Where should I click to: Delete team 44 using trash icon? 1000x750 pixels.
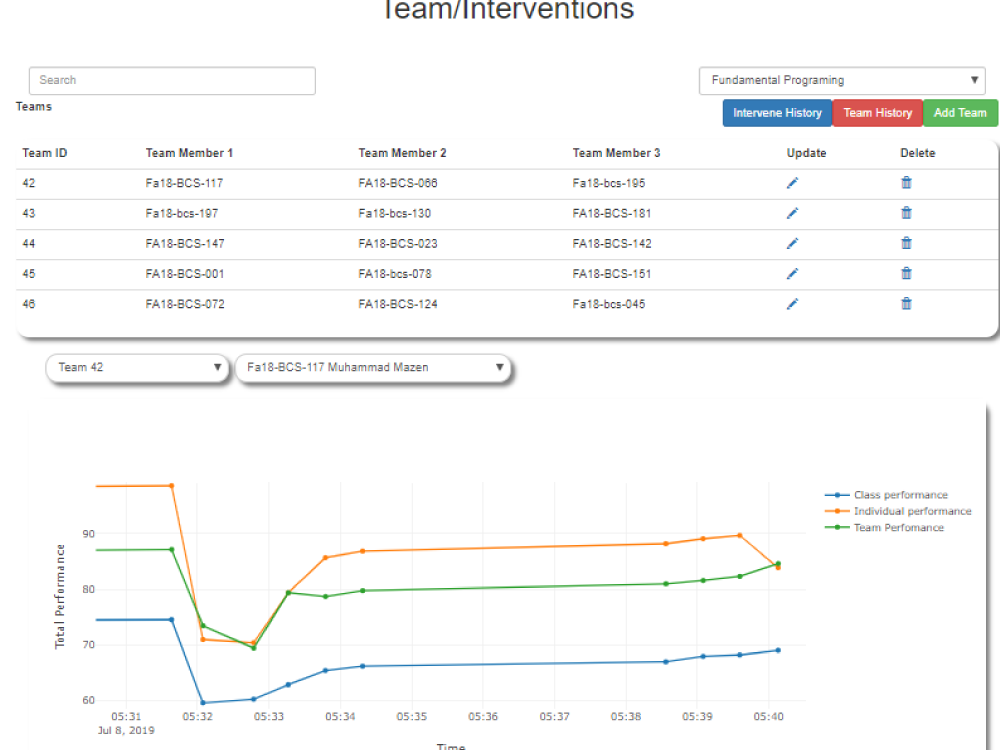click(906, 243)
